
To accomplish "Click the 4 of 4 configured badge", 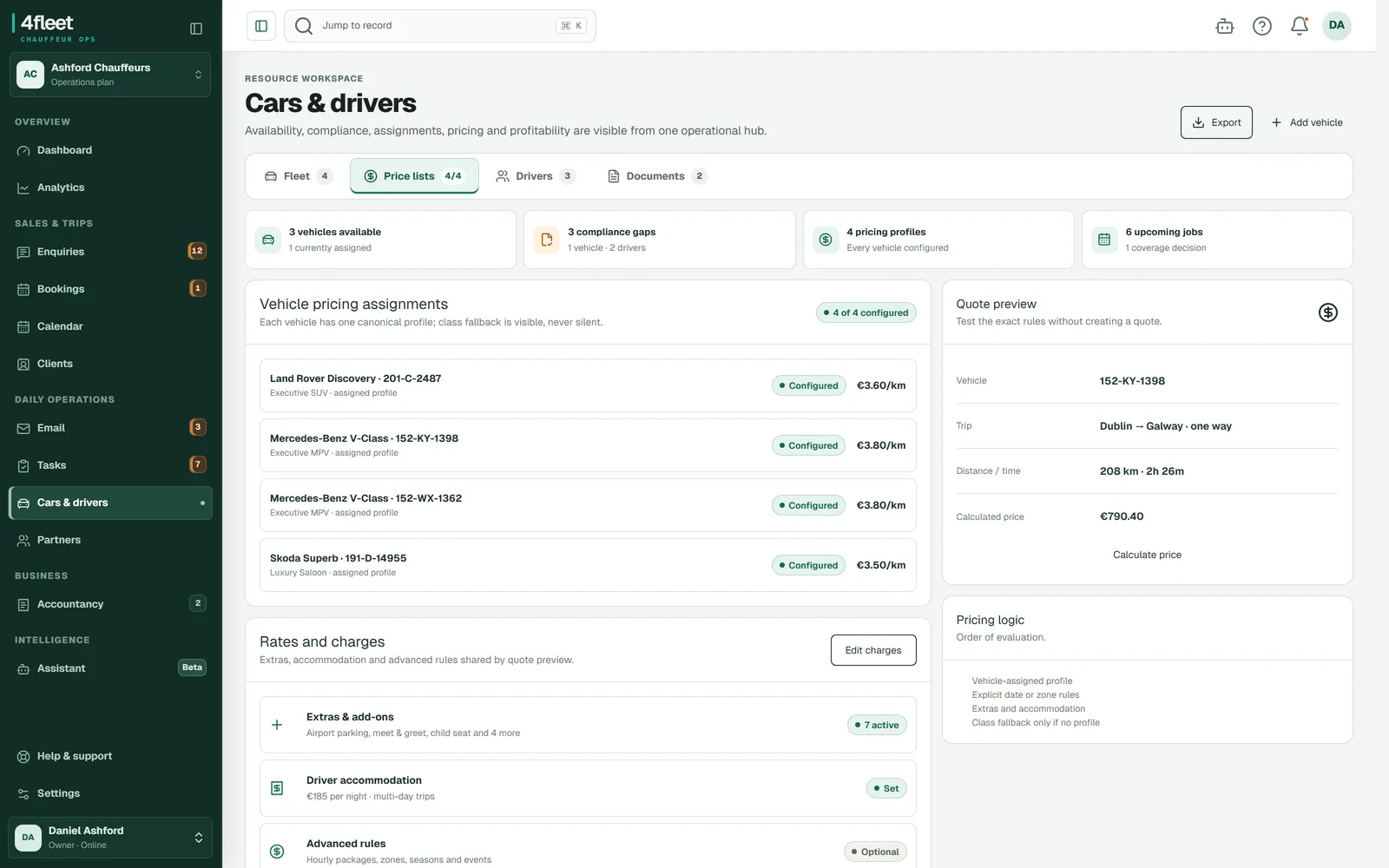I will (x=866, y=312).
